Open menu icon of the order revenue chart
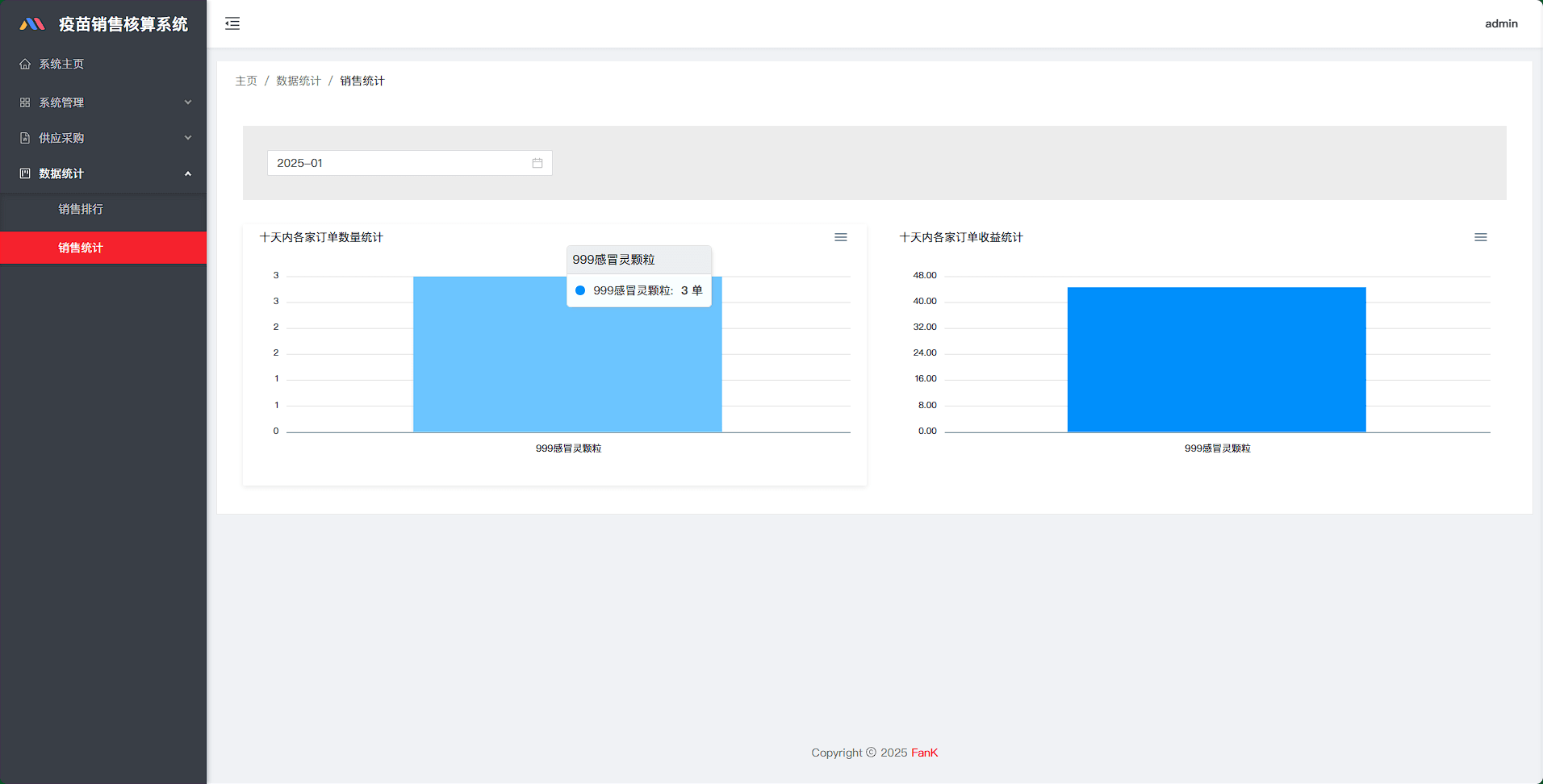Screen dimensions: 1543x784 coord(1481,237)
